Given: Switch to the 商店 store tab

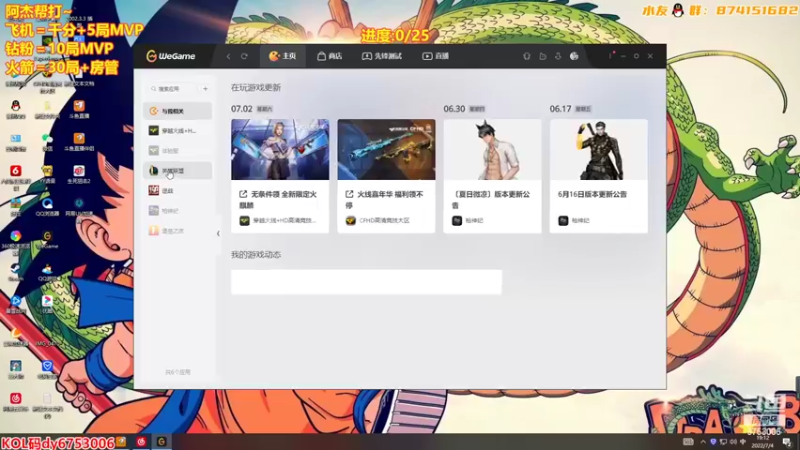Looking at the screenshot, I should (330, 56).
